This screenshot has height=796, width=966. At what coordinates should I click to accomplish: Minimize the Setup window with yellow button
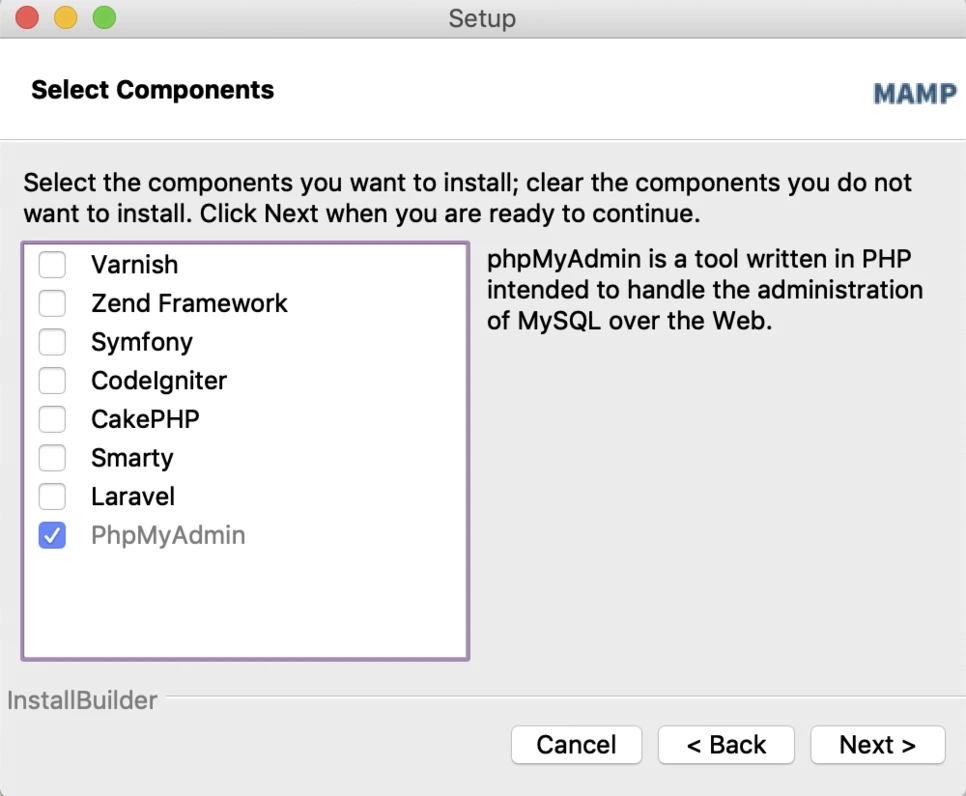66,17
